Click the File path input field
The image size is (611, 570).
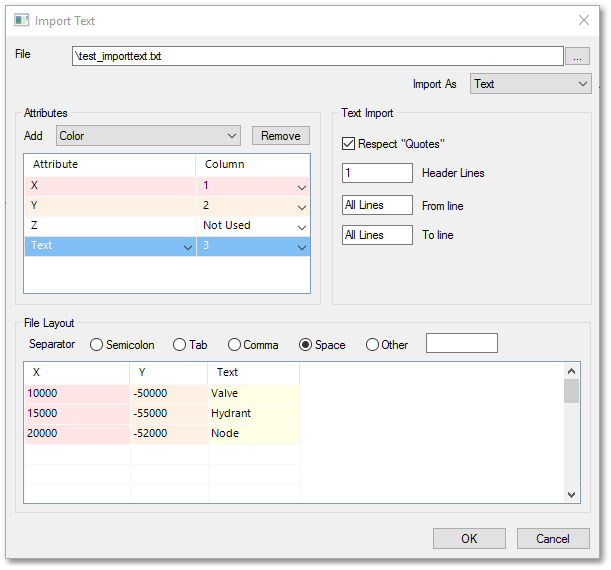click(x=318, y=56)
